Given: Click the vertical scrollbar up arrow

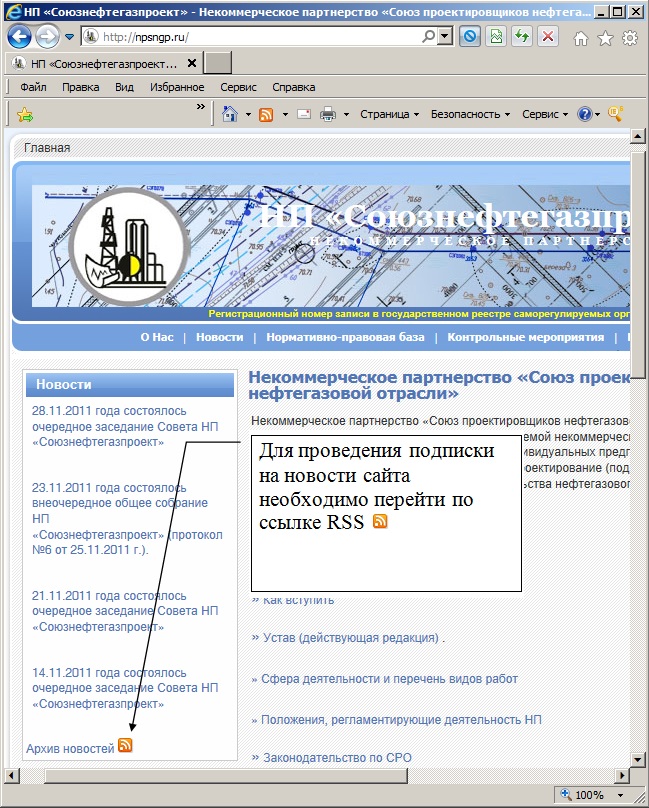Looking at the screenshot, I should (x=638, y=137).
